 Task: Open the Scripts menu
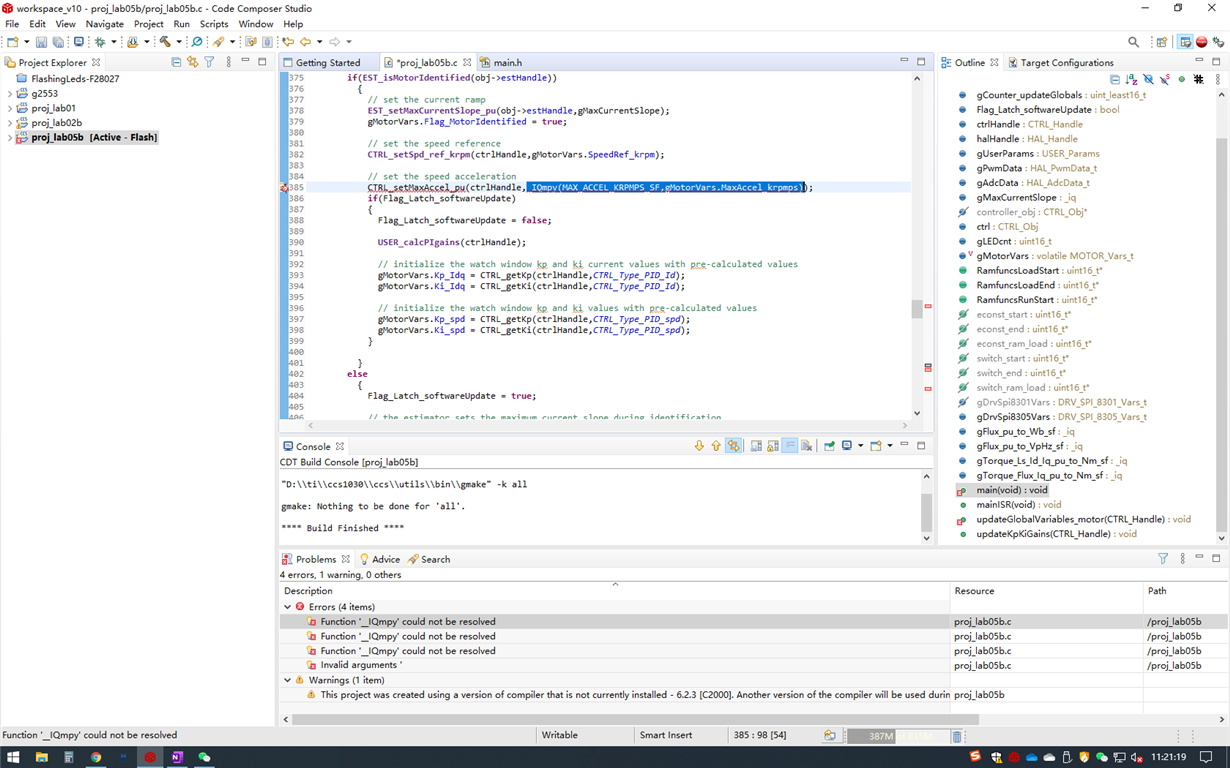(x=214, y=24)
